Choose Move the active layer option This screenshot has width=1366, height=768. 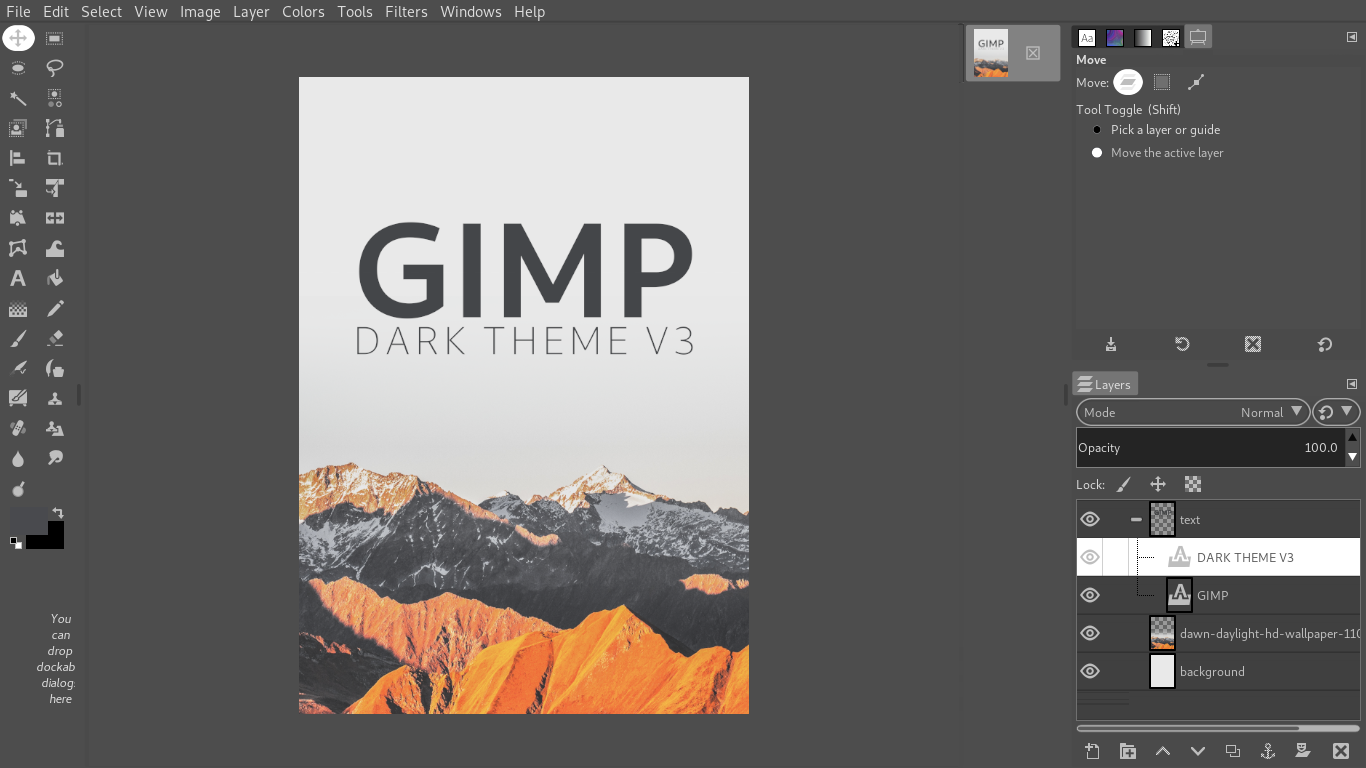tap(1159, 153)
